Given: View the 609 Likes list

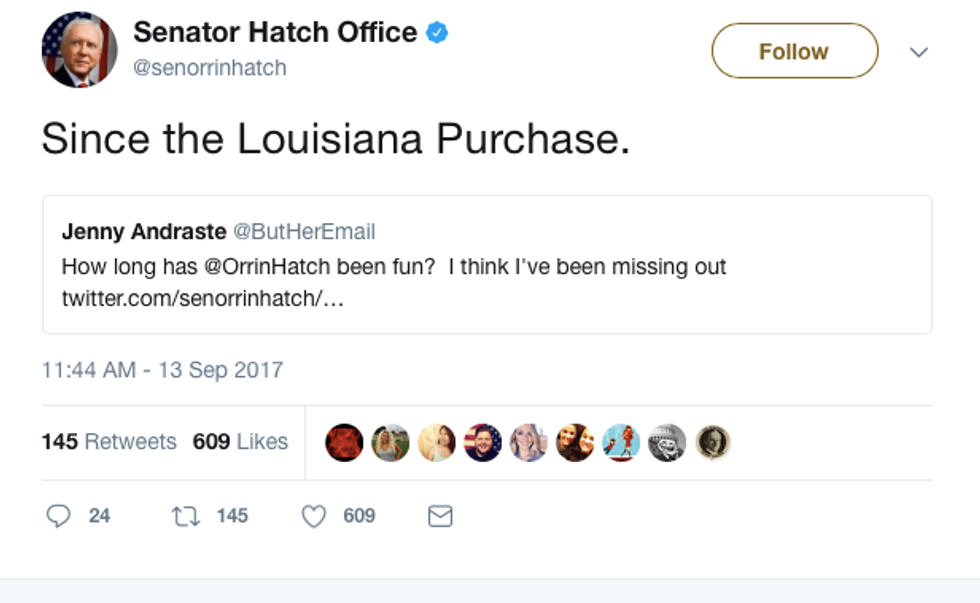Looking at the screenshot, I should pos(240,441).
